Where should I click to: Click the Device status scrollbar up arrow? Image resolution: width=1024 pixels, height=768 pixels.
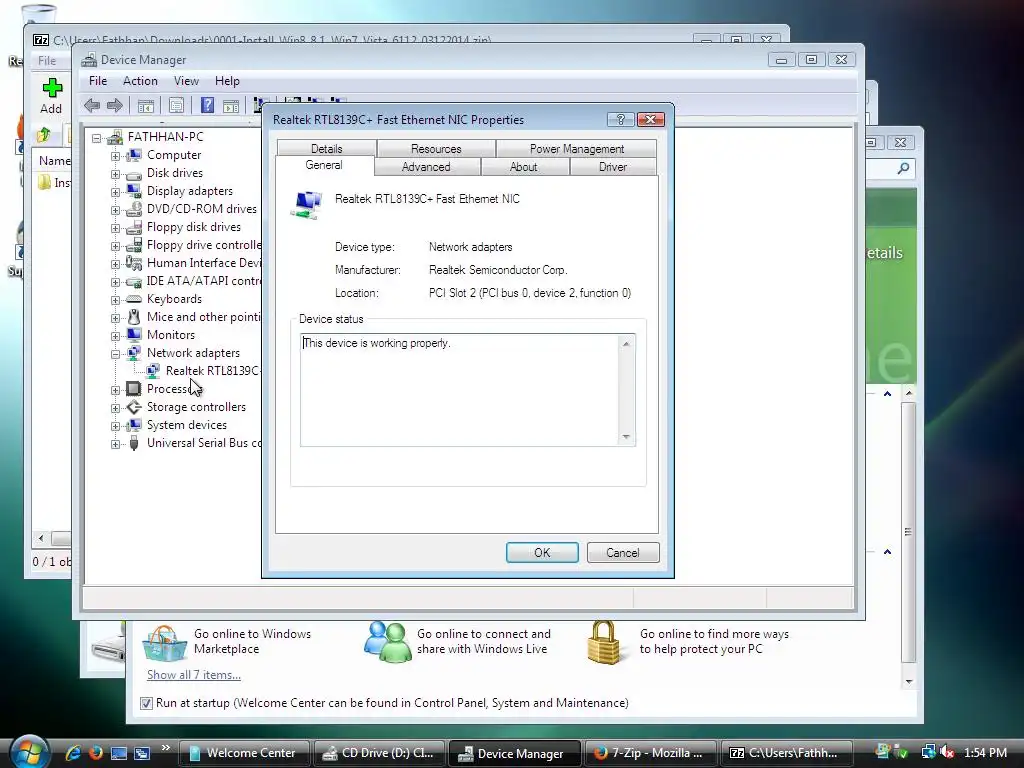click(x=626, y=344)
